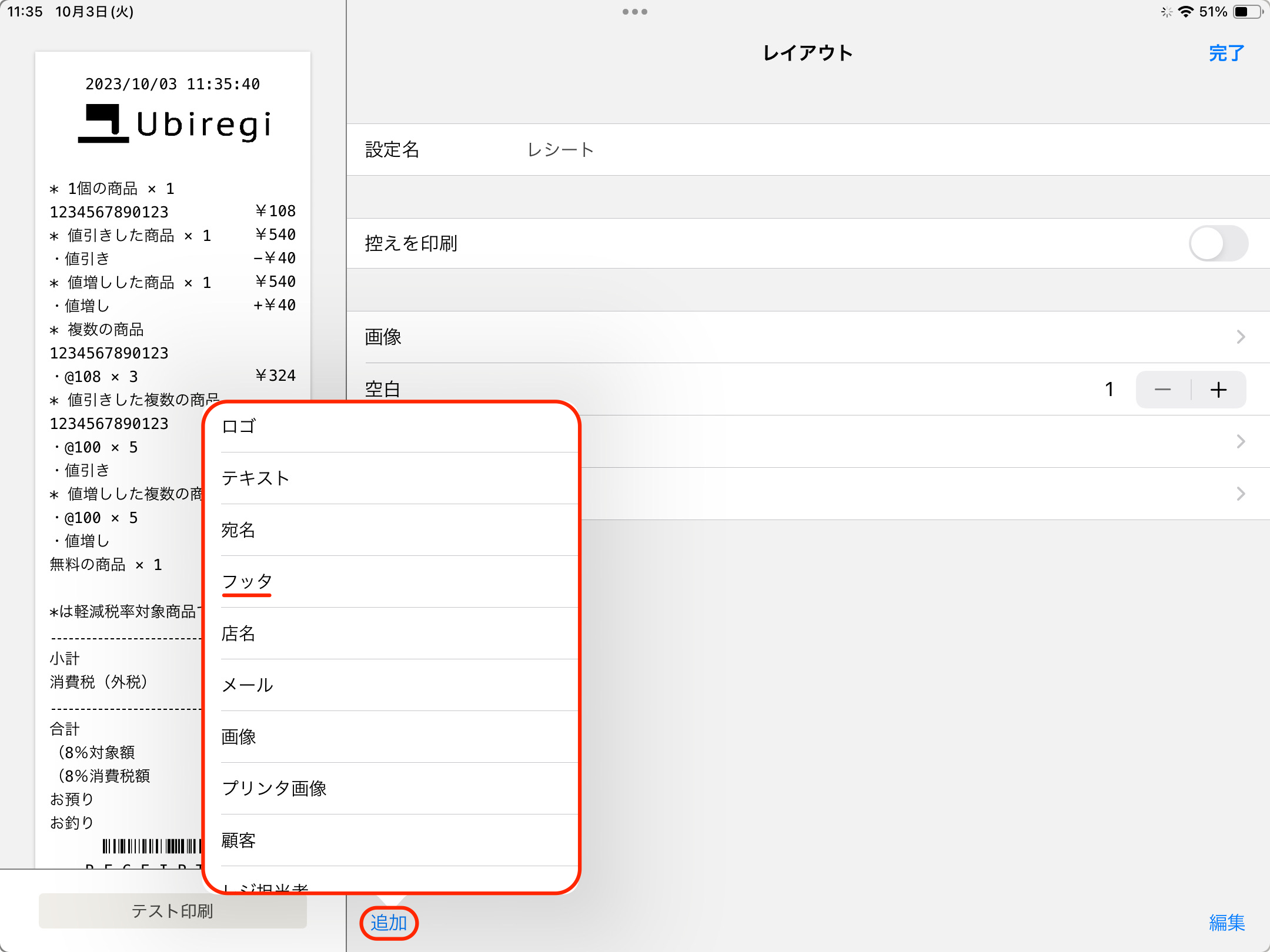Toggle the 控えを印刷 switch
The image size is (1270, 952).
coord(1218,243)
